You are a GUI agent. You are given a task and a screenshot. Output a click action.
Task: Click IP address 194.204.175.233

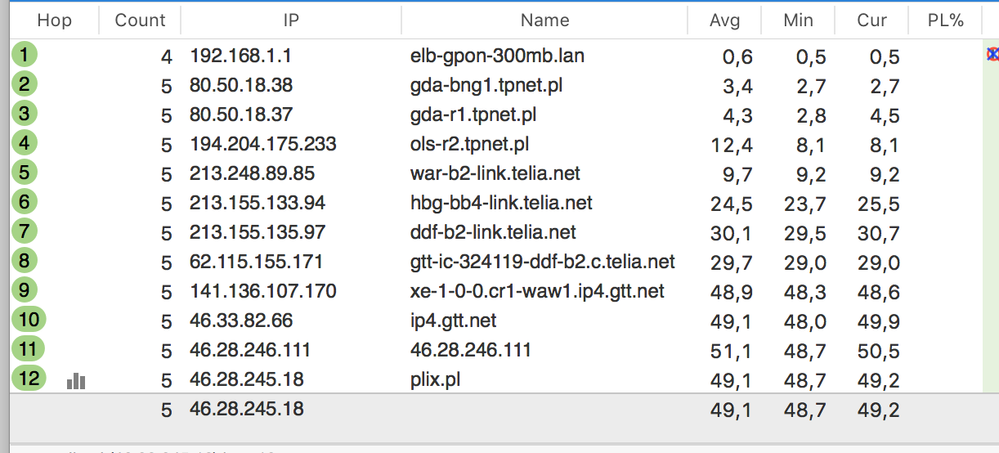[x=262, y=144]
